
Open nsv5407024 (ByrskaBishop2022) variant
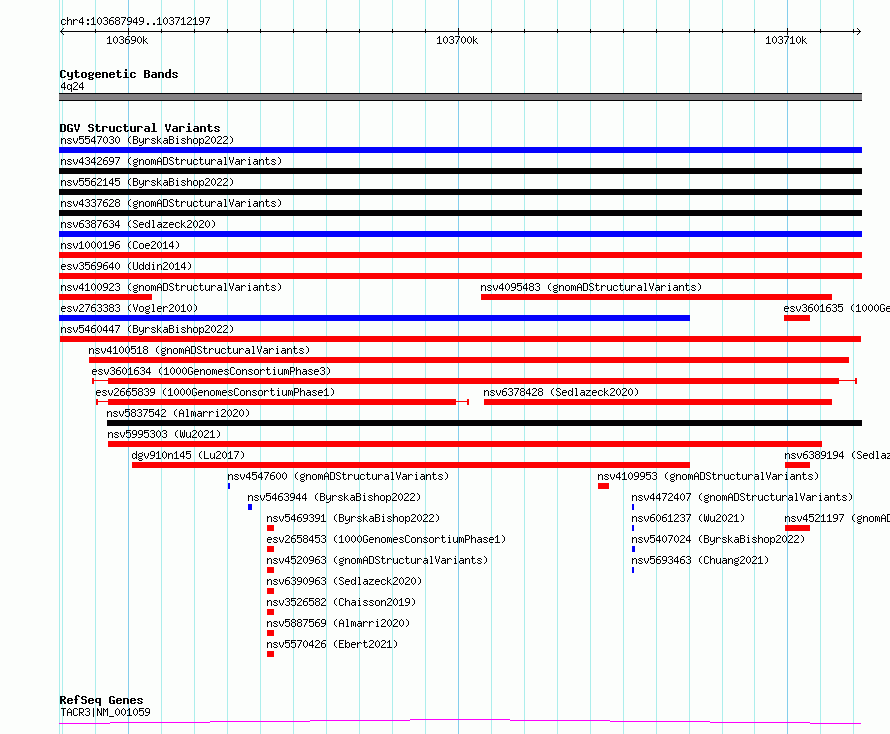tap(718, 539)
